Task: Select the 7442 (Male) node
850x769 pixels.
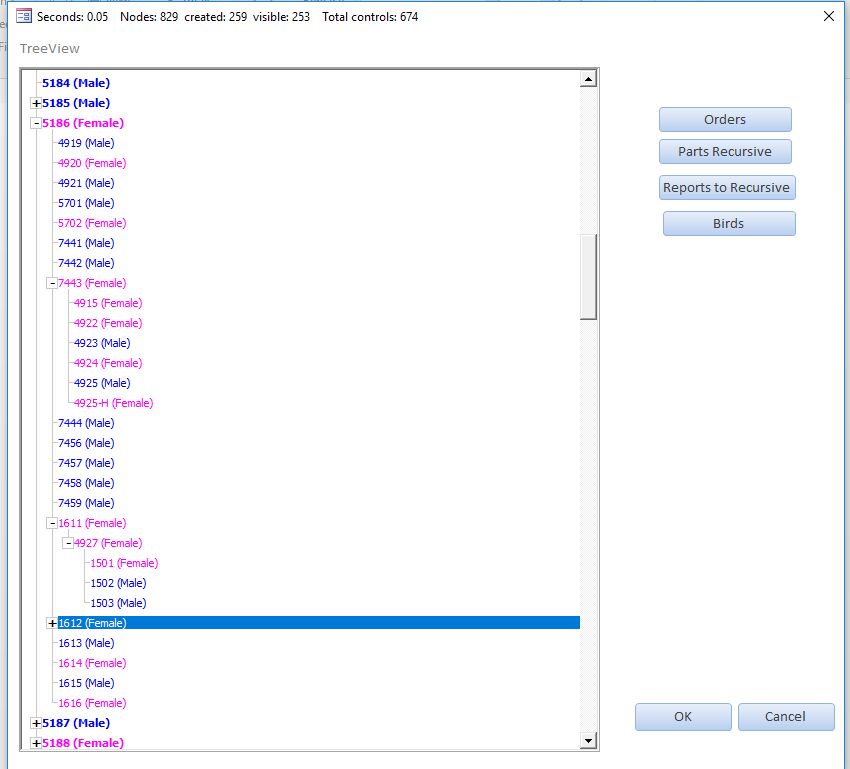Action: coord(86,263)
